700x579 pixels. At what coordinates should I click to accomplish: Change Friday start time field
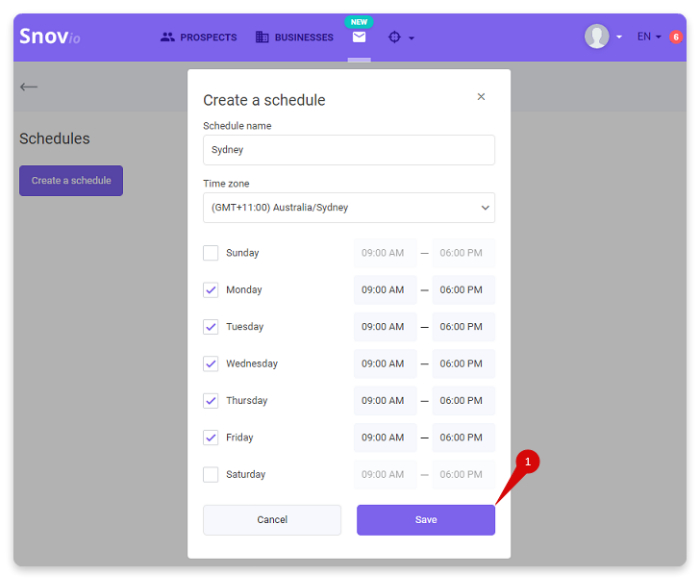[x=385, y=437]
